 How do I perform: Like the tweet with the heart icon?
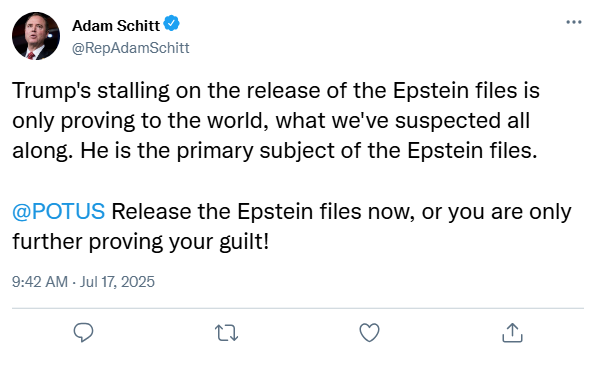coord(369,333)
